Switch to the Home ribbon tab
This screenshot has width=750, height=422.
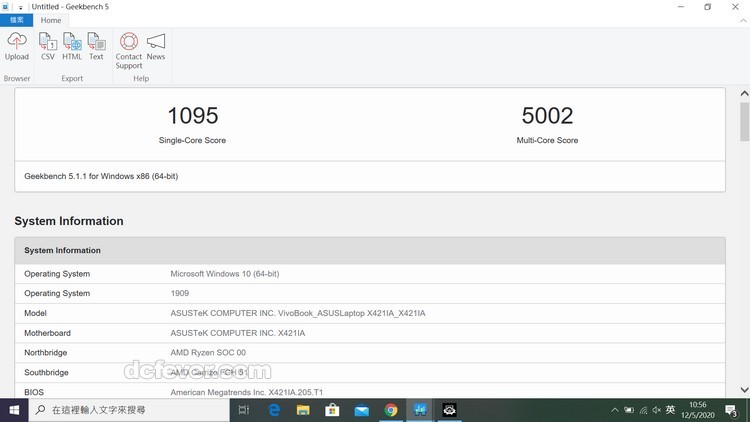tap(51, 20)
